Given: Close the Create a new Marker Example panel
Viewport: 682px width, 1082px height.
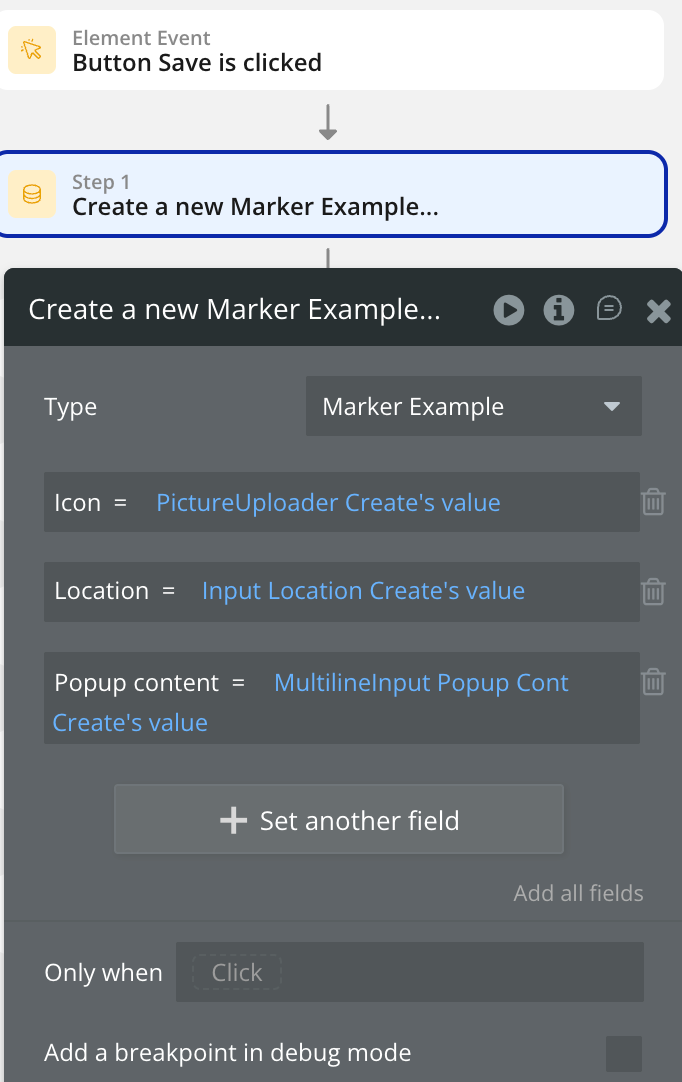Looking at the screenshot, I should tap(658, 311).
